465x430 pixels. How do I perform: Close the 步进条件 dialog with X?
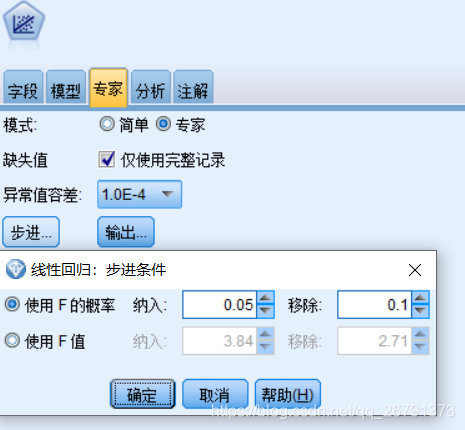pyautogui.click(x=415, y=270)
